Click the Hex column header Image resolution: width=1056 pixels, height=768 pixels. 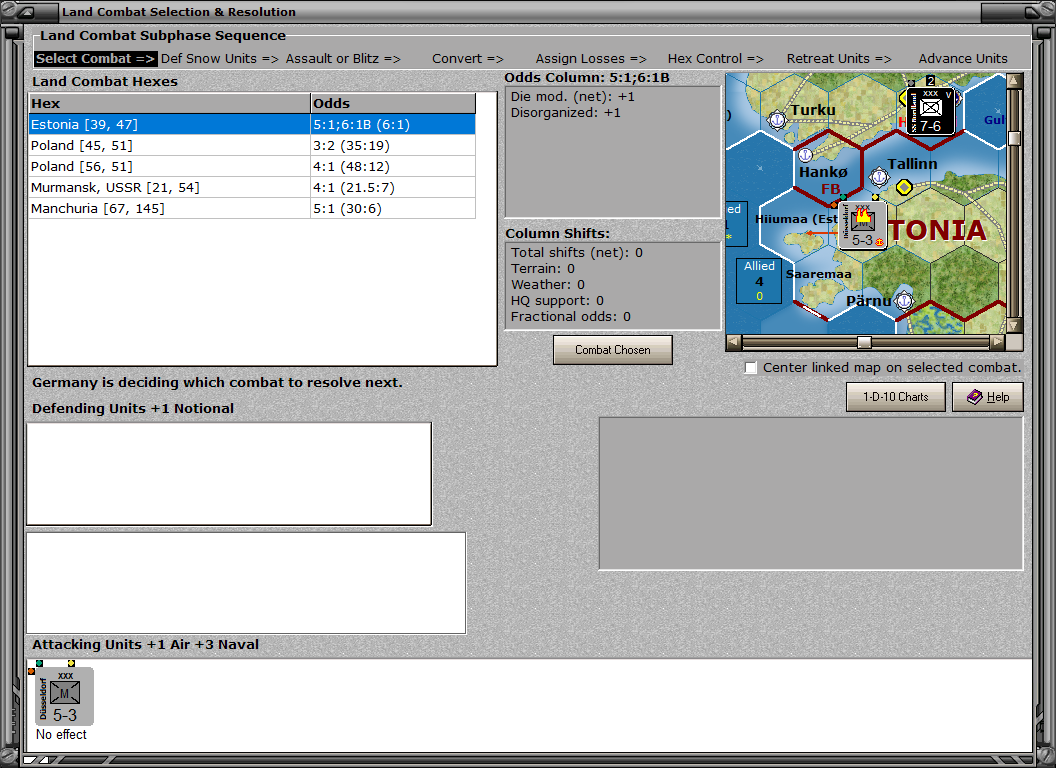click(169, 103)
